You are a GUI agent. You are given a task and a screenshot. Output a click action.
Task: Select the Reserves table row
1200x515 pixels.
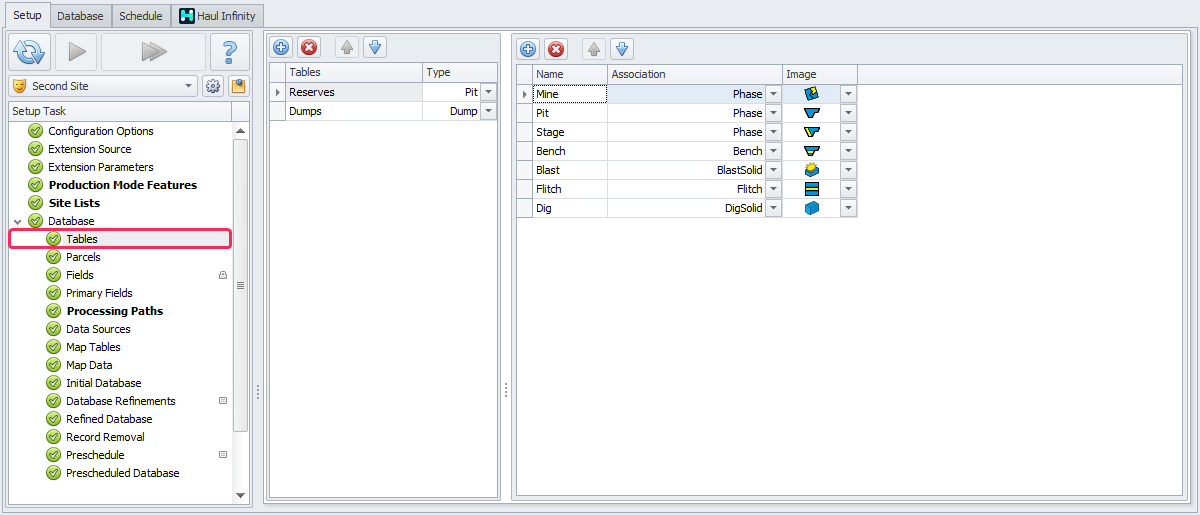coord(354,92)
